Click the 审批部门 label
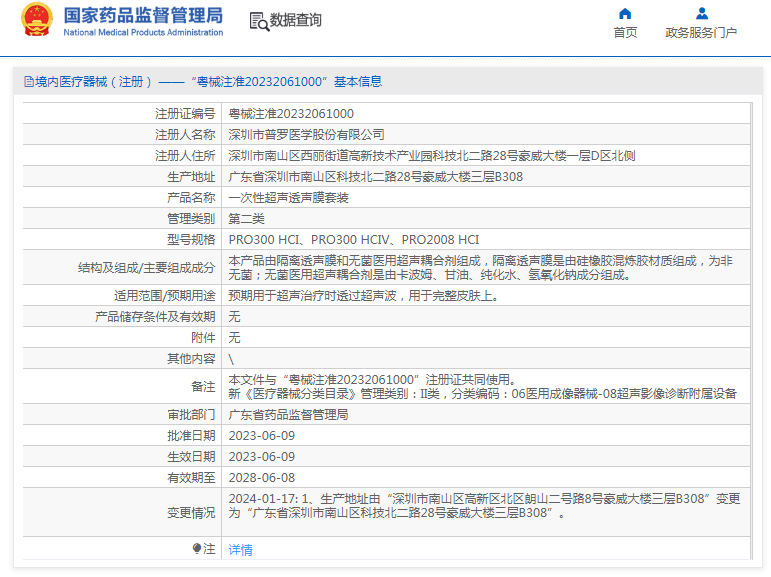The height and width of the screenshot is (577, 771). click(x=191, y=415)
